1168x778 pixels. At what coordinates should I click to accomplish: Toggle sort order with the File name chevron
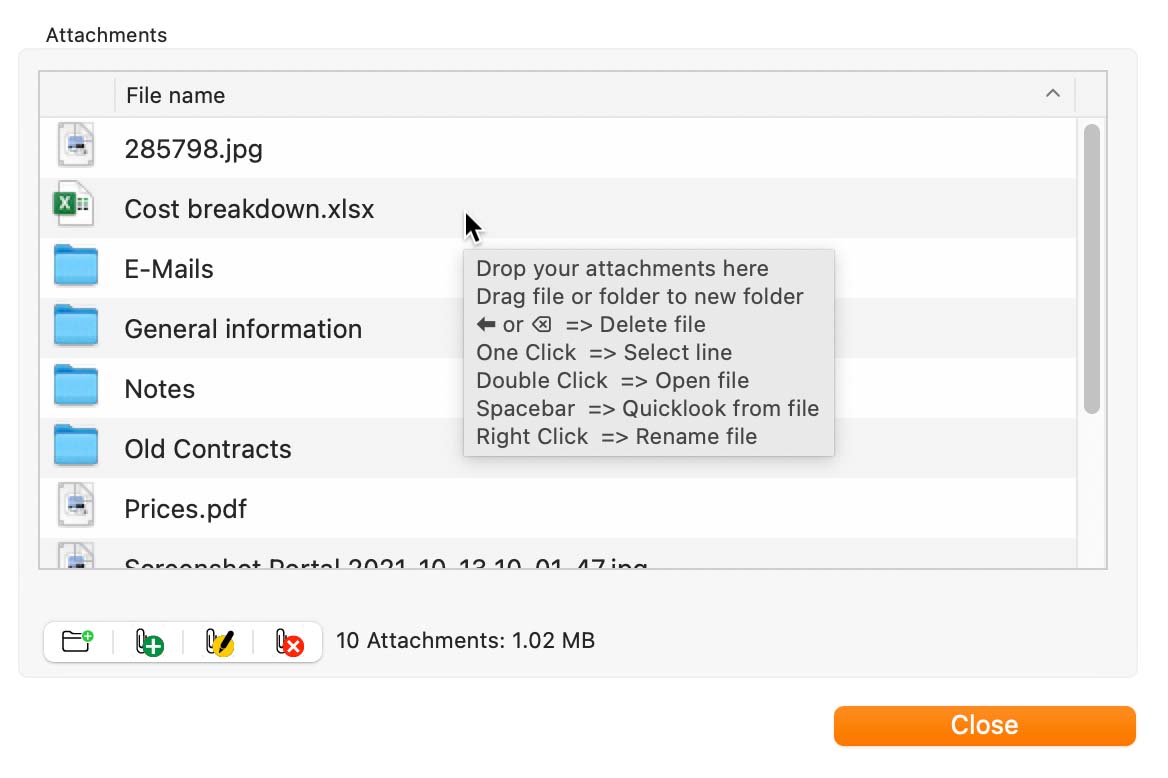[x=1053, y=94]
